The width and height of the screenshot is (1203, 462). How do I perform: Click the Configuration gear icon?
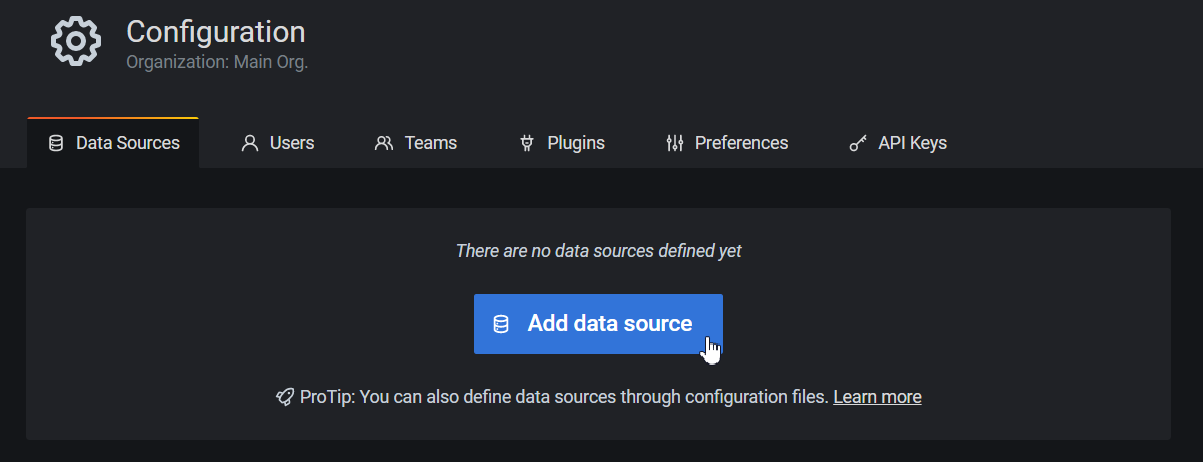tap(76, 42)
